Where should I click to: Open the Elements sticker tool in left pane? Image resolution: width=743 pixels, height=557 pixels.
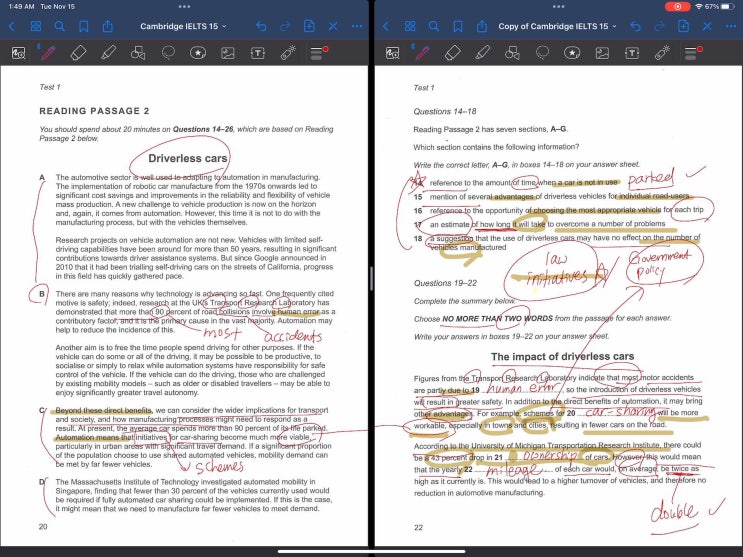click(x=198, y=52)
